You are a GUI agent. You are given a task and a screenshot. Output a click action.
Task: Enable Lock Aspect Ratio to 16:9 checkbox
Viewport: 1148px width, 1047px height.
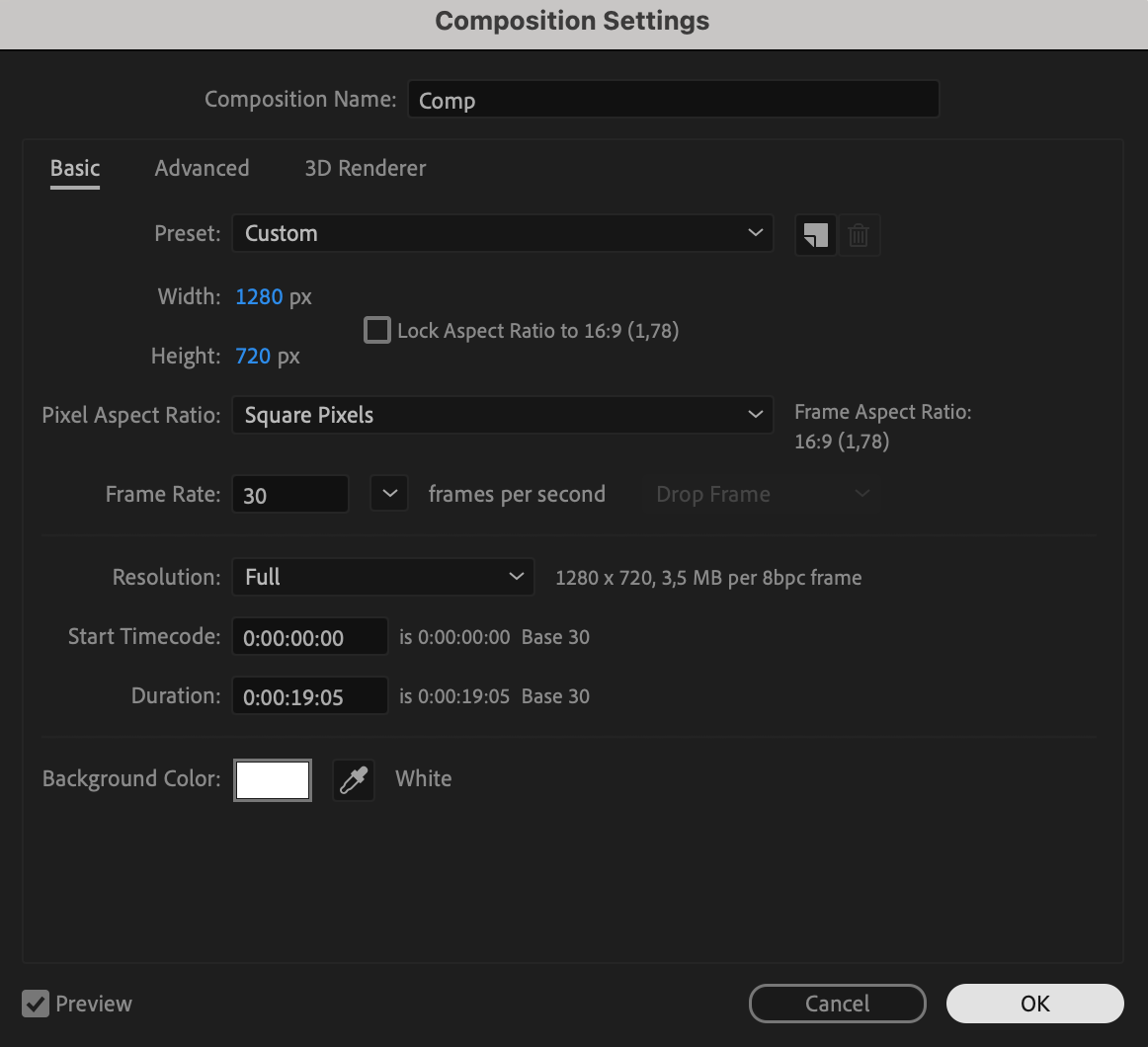[x=377, y=330]
